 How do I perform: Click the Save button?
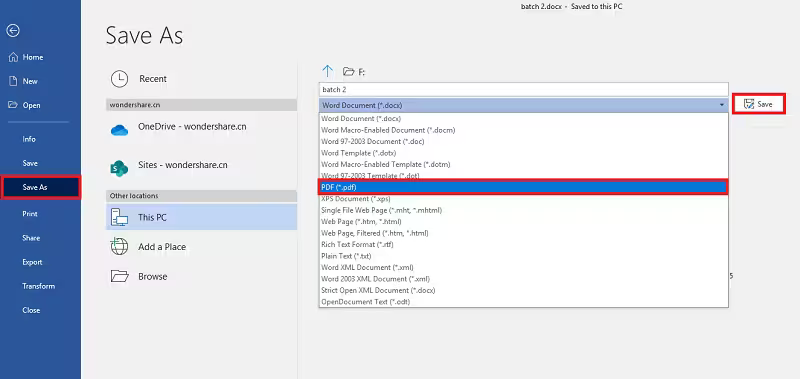click(x=759, y=104)
